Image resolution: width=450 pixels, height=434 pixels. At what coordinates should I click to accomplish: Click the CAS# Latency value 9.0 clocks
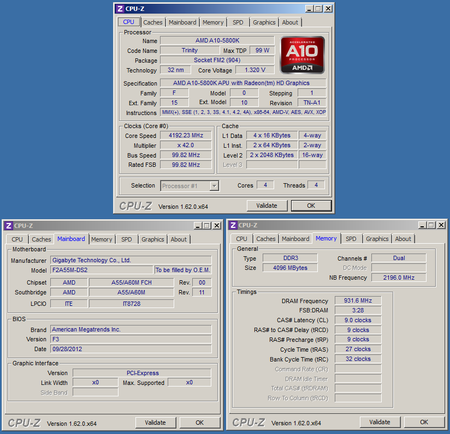coord(358,320)
